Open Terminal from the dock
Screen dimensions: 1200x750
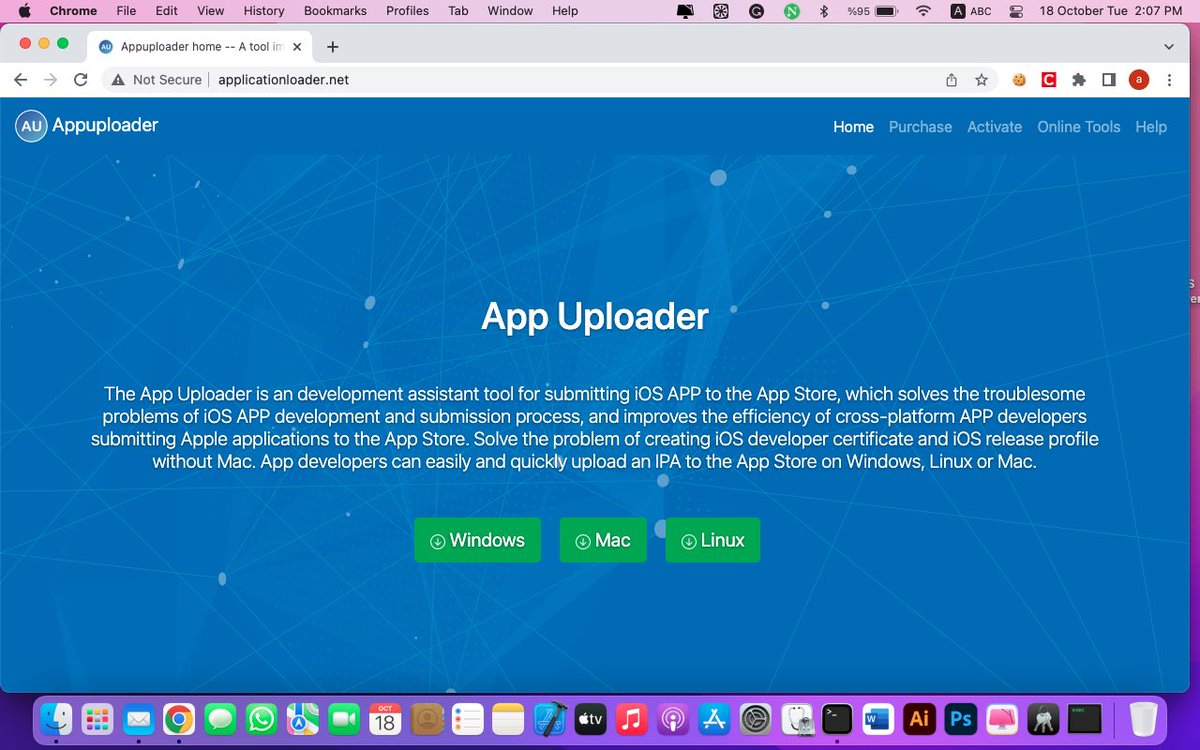837,718
